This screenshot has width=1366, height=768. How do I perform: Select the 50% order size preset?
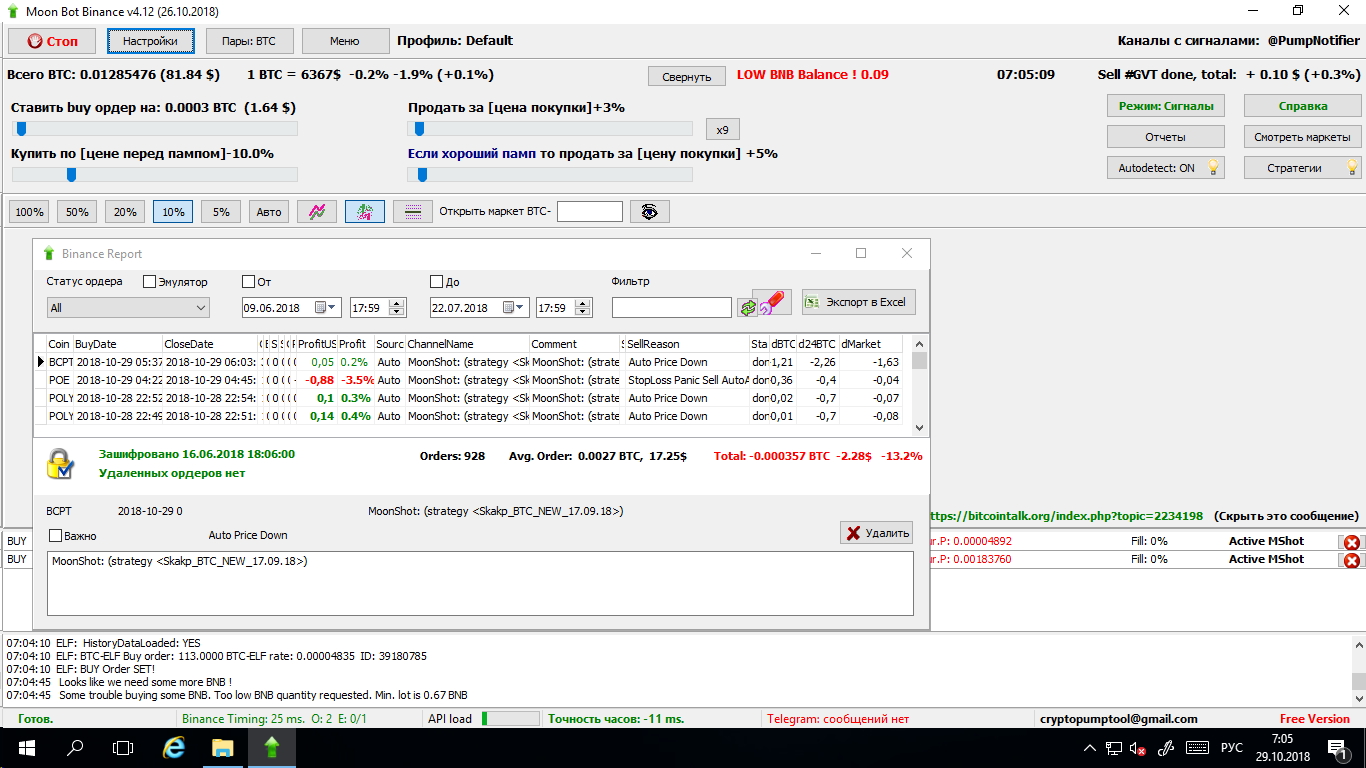77,212
